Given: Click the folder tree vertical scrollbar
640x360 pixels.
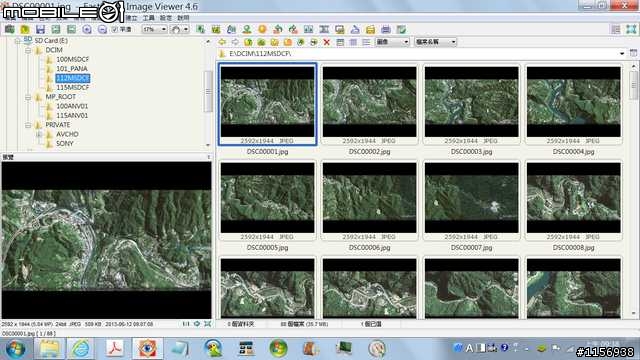Looking at the screenshot, I should (x=208, y=91).
